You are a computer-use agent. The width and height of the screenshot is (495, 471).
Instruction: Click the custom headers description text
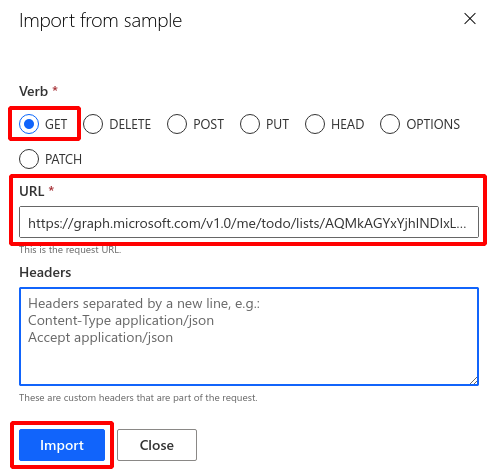[138, 398]
